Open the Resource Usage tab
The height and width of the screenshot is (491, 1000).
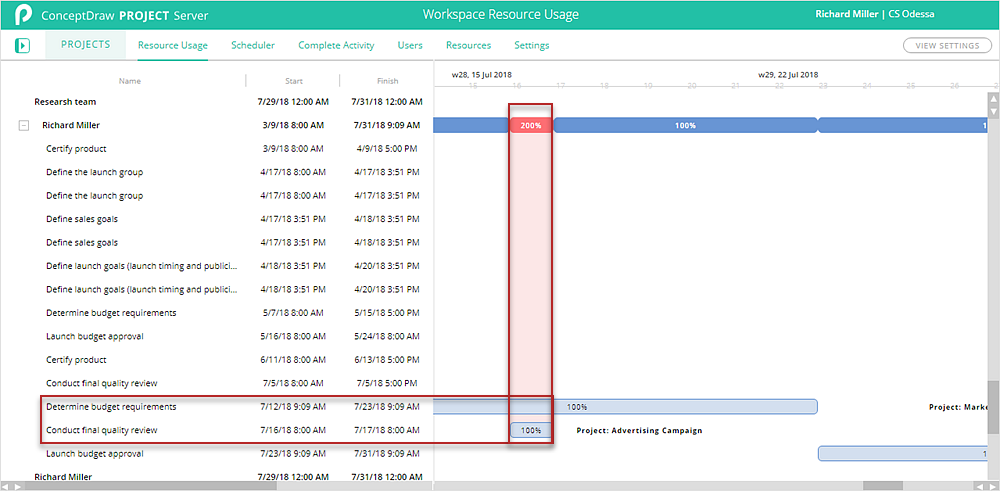173,46
